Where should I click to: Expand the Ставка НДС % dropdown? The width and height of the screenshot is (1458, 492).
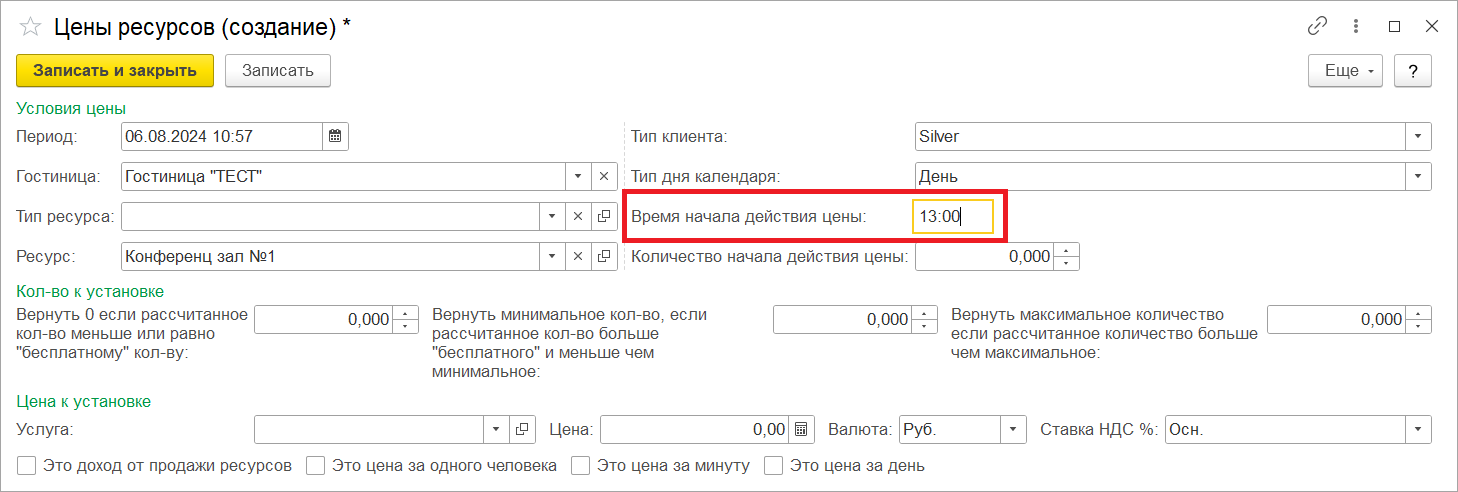[x=1418, y=430]
